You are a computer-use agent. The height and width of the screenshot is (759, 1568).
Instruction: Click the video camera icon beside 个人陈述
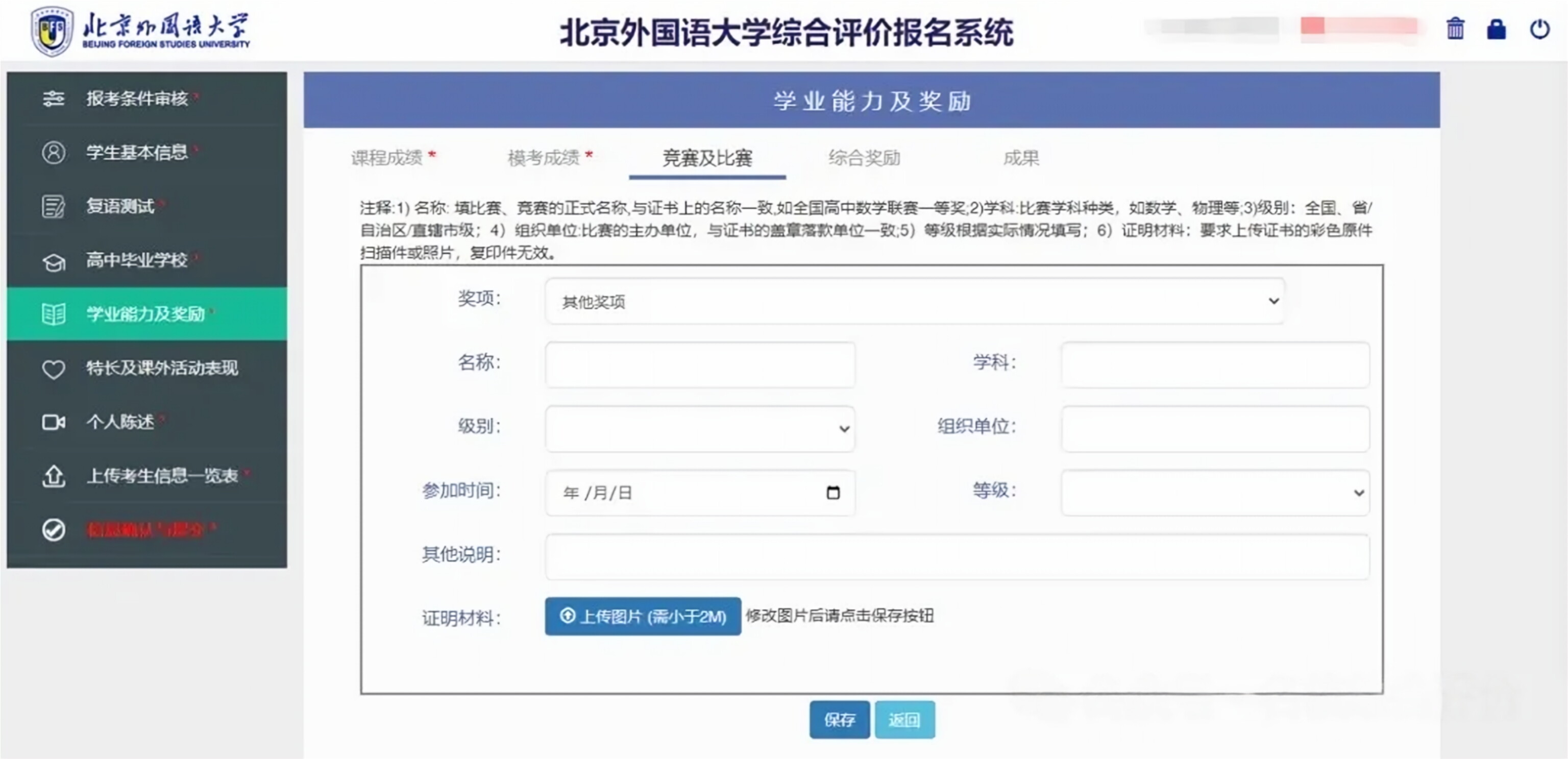pos(54,422)
